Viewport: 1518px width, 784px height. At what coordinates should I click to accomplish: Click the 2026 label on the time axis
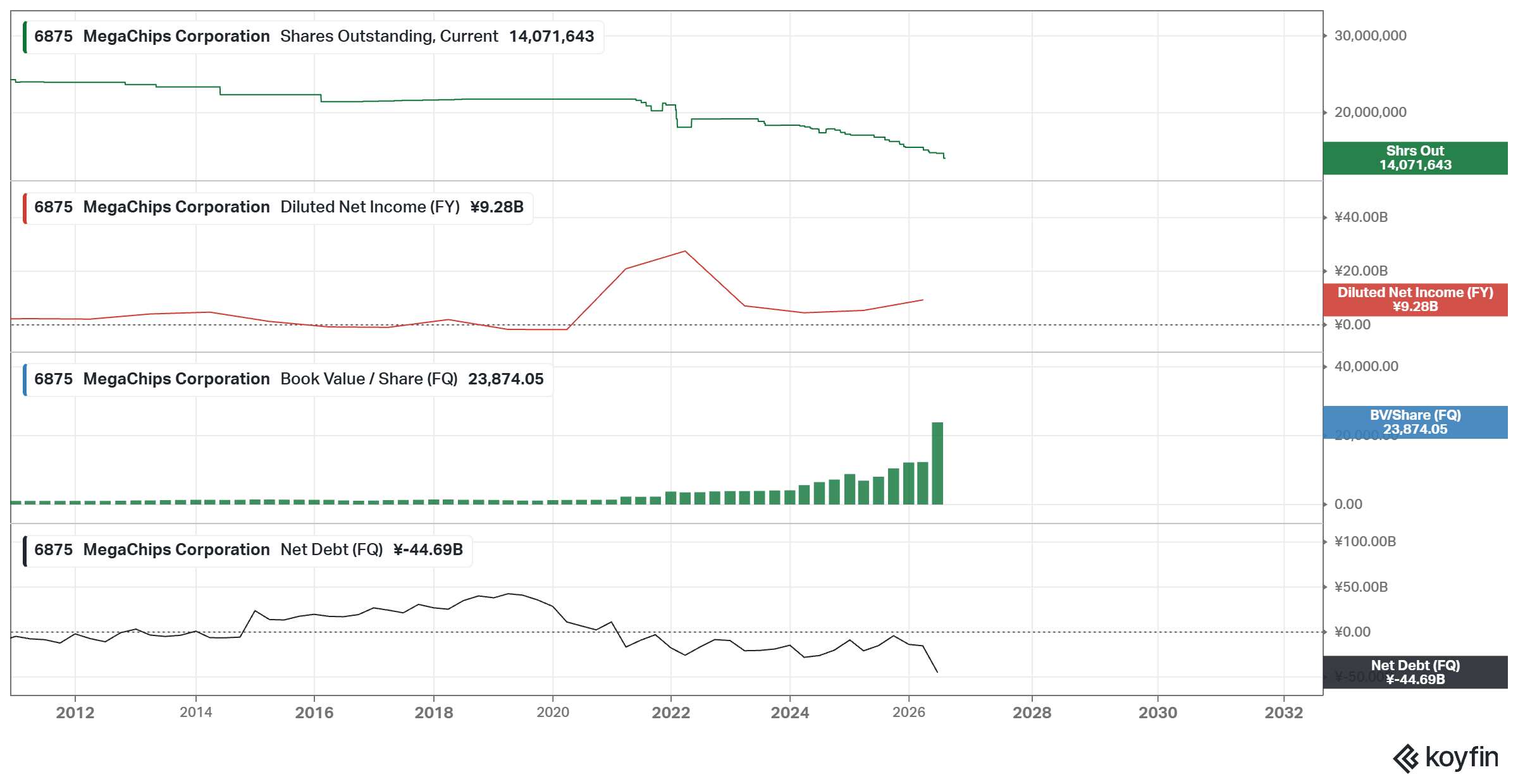coord(909,713)
